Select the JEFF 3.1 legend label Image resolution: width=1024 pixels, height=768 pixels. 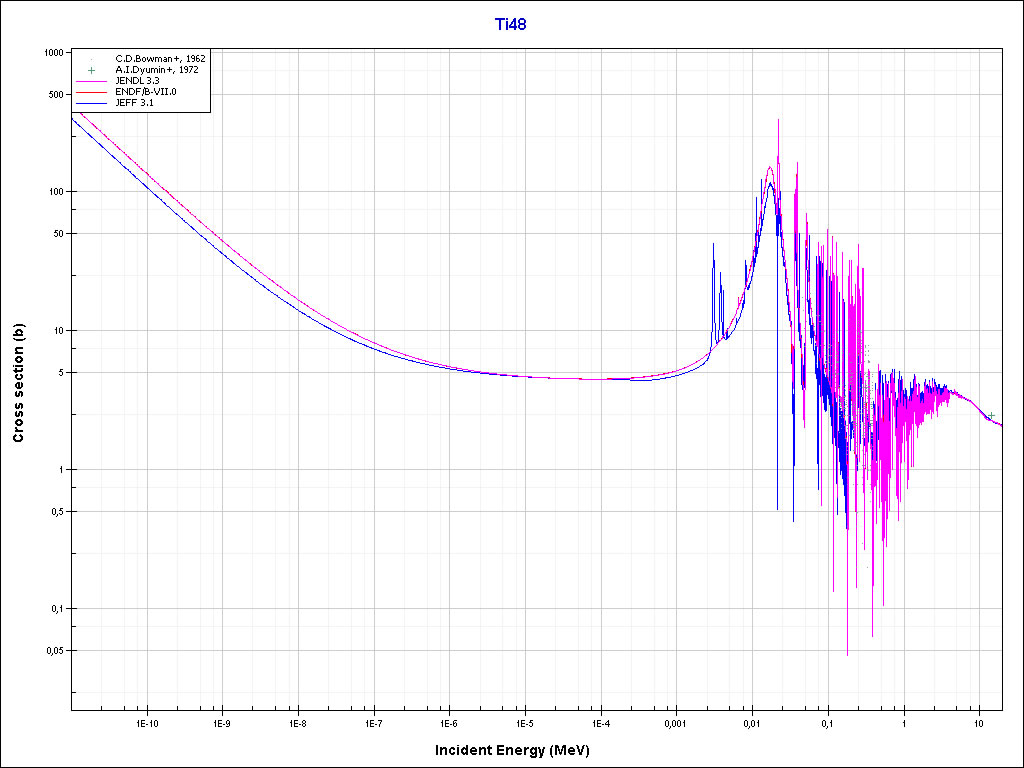tap(135, 103)
